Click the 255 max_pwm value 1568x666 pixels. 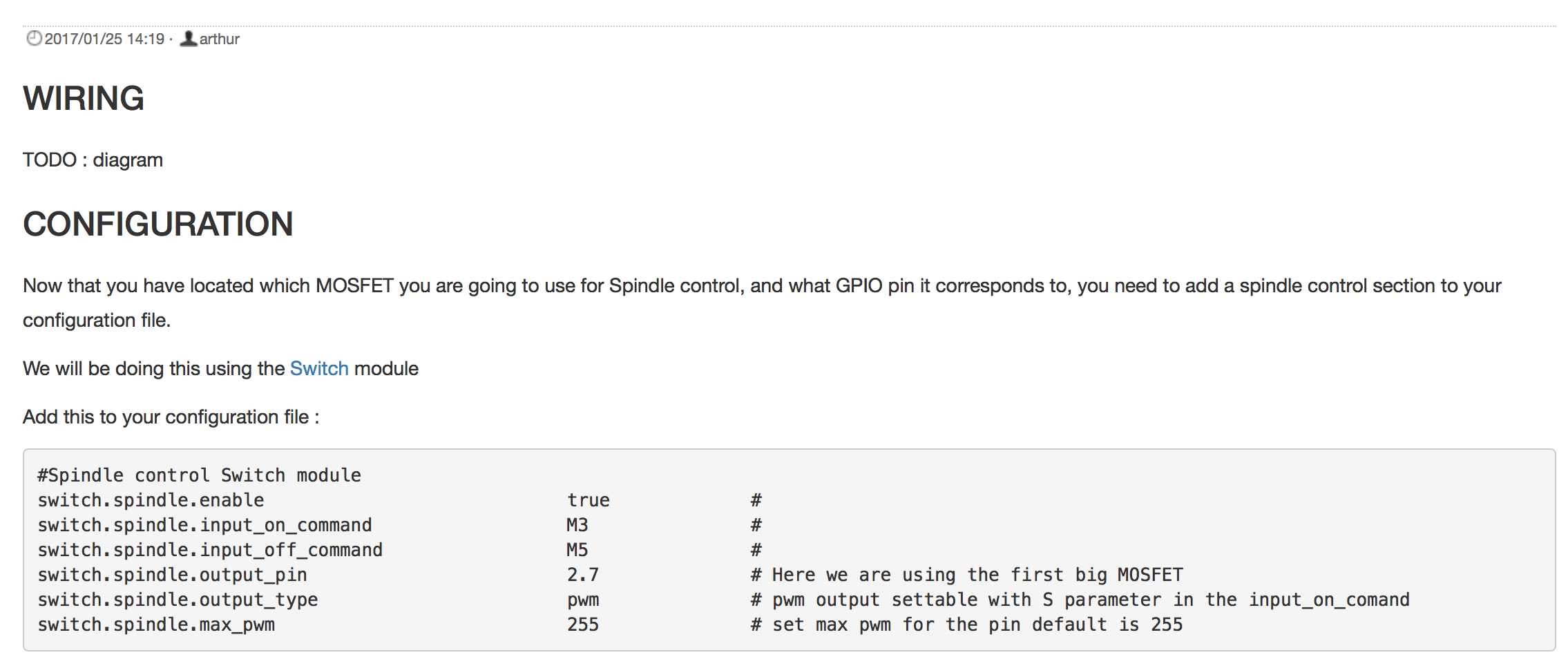point(583,625)
